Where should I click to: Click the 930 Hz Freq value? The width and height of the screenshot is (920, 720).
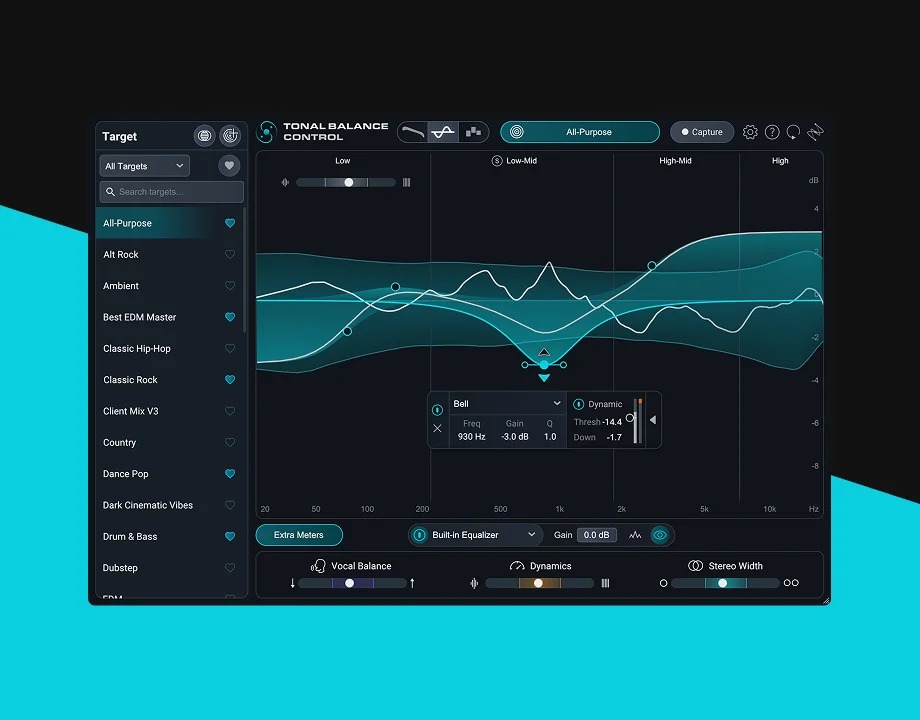click(472, 437)
